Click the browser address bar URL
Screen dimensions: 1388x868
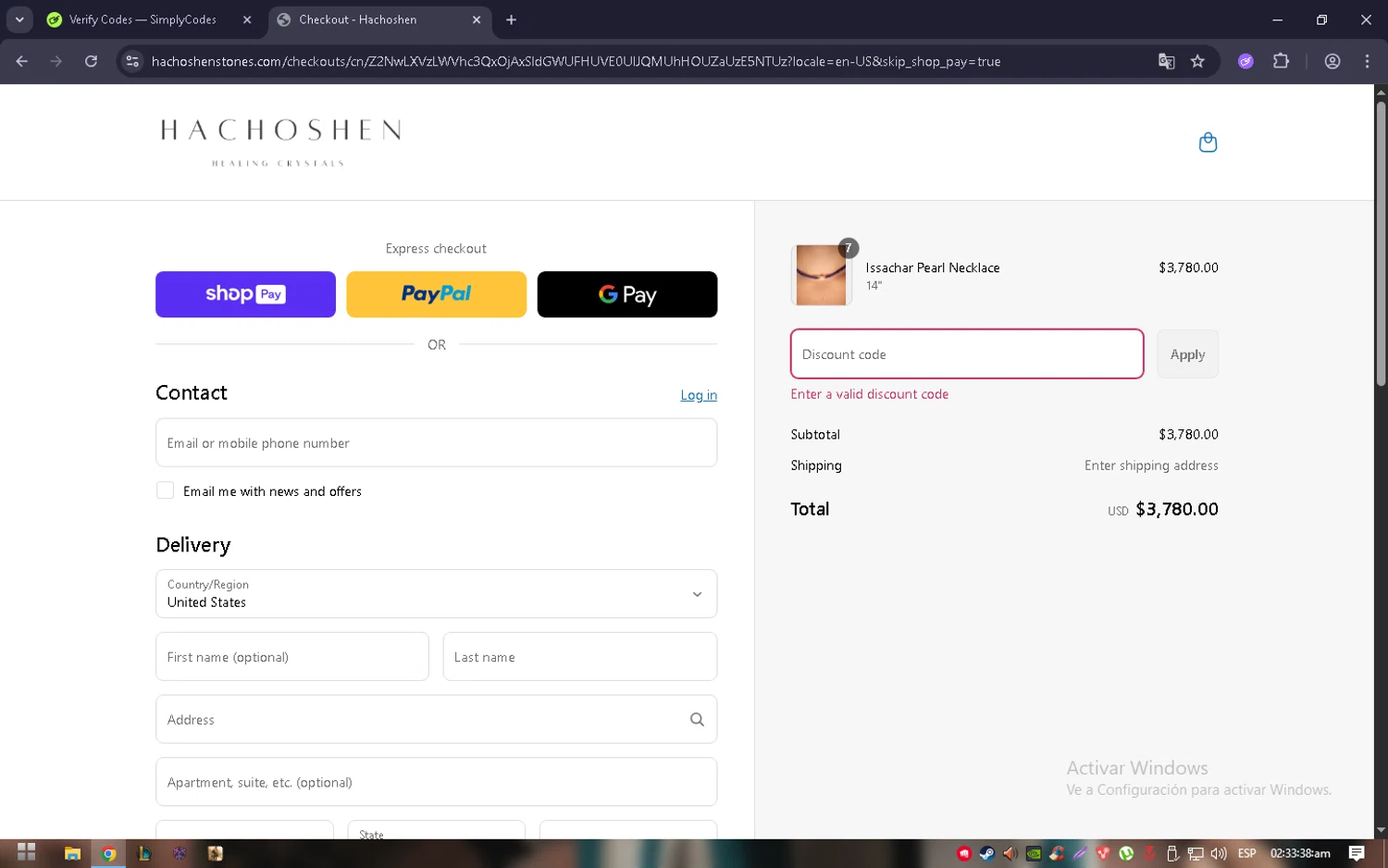pos(576,61)
